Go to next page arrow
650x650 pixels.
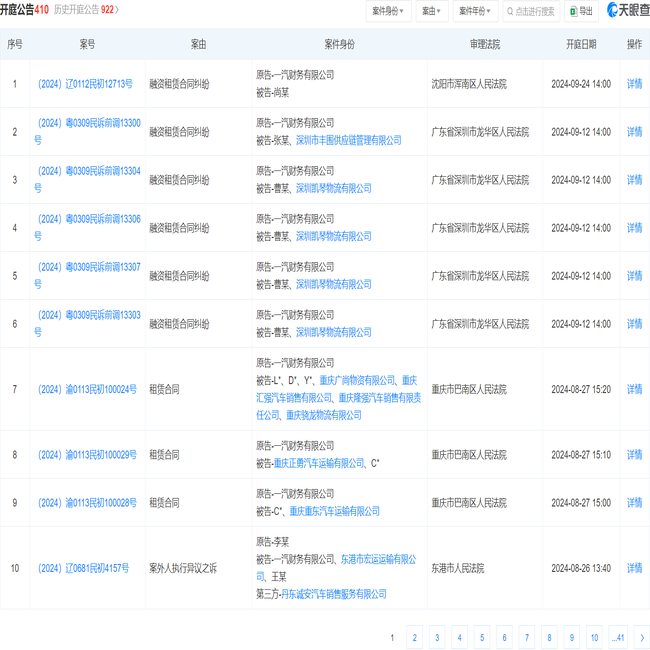[640, 637]
